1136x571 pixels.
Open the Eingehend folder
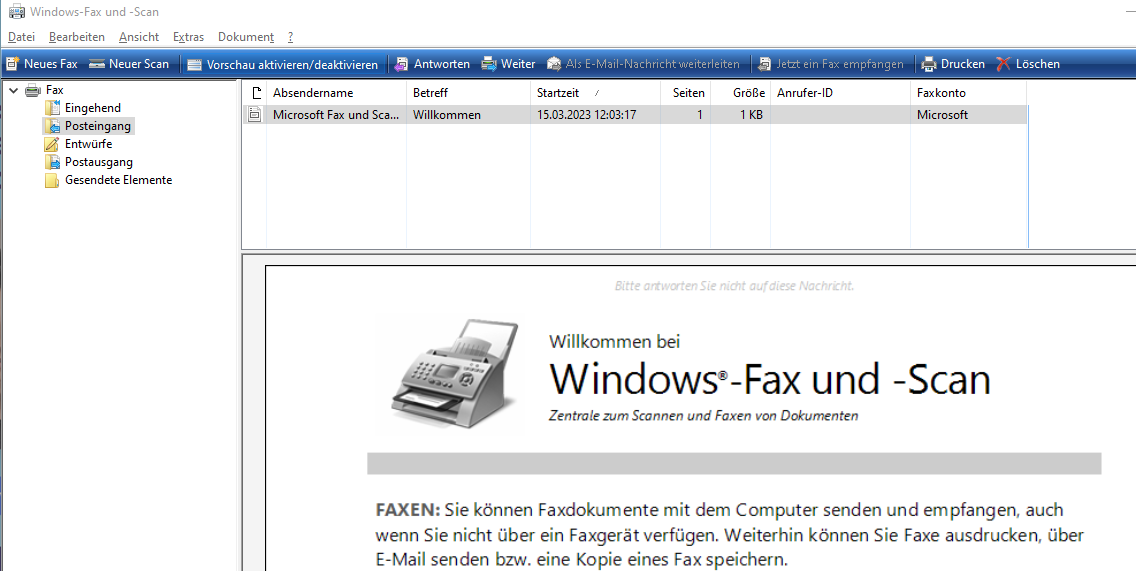93,108
